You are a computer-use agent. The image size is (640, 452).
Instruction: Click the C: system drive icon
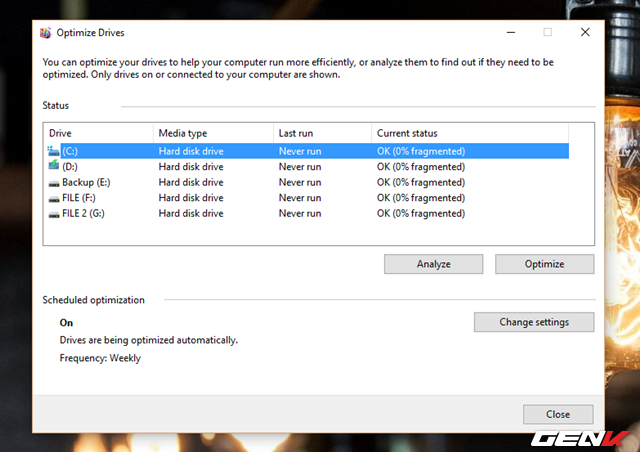click(53, 151)
